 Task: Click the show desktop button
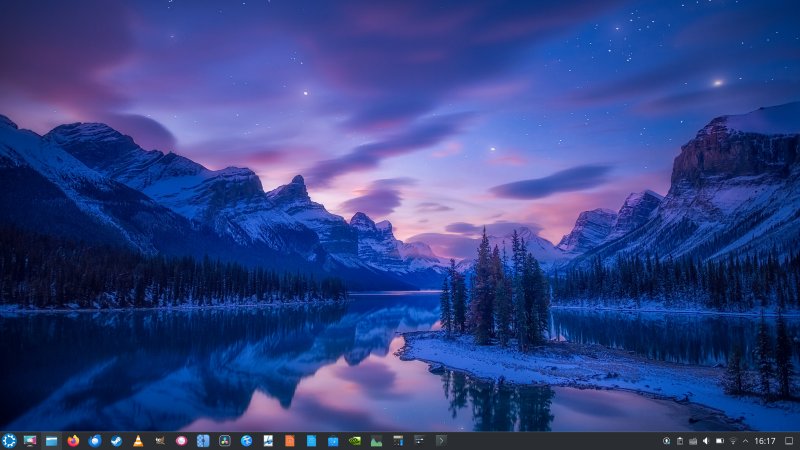point(789,440)
